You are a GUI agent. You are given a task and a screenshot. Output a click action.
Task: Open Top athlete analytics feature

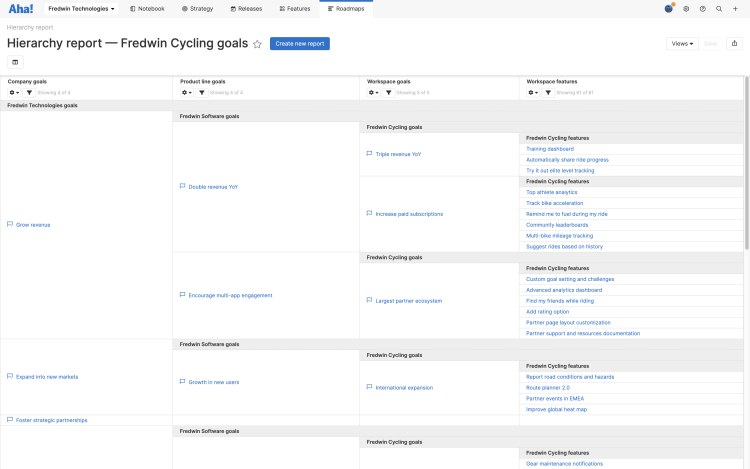pos(551,192)
